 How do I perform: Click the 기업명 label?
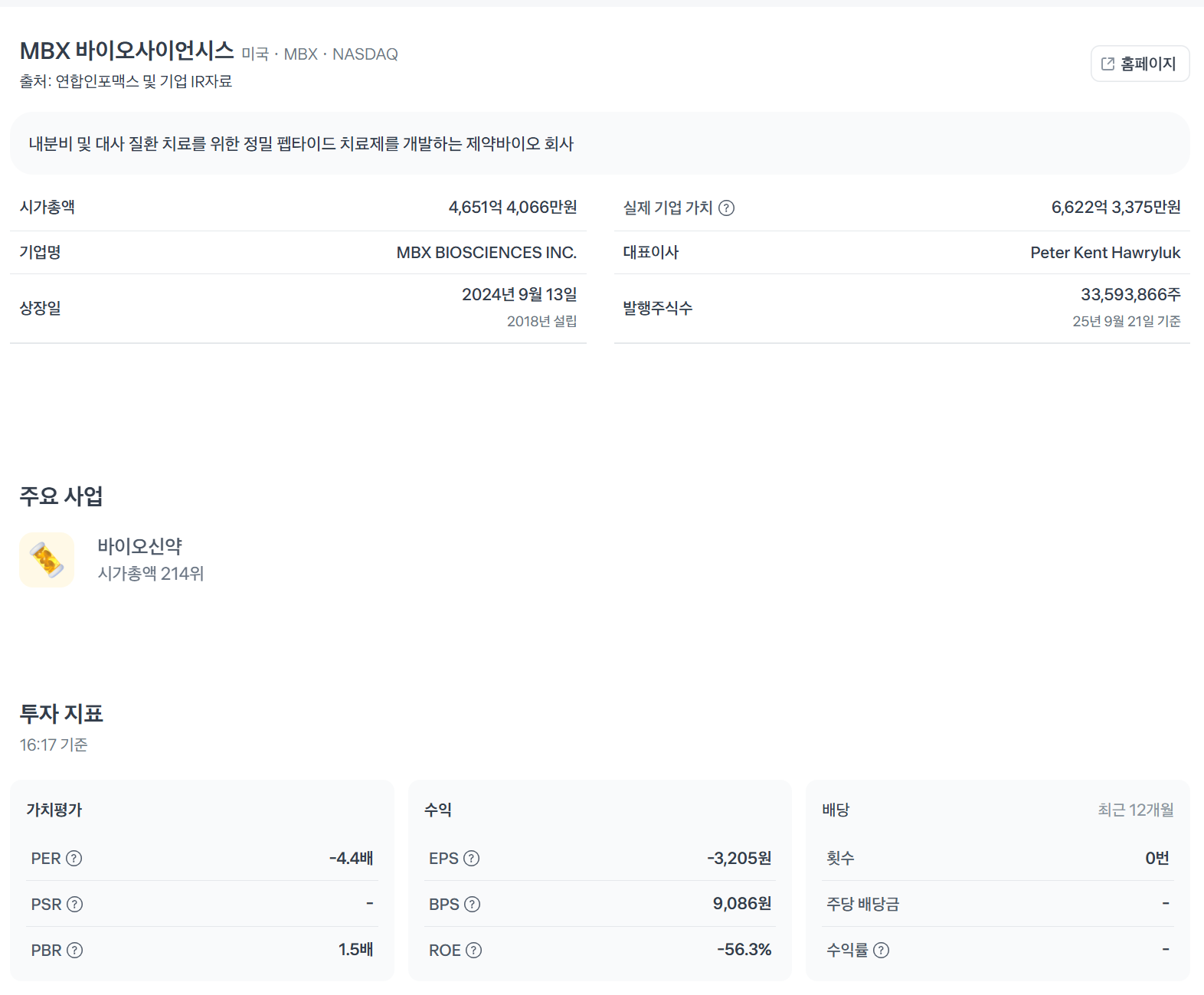41,252
